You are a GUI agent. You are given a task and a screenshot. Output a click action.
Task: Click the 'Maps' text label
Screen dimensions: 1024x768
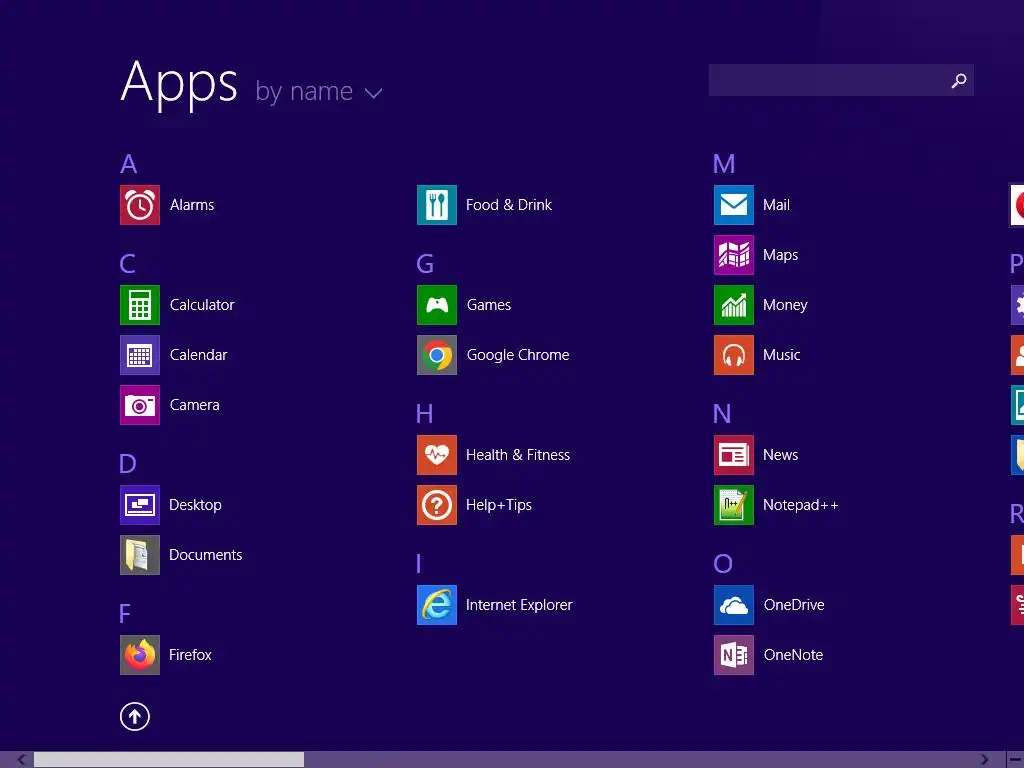[780, 255]
